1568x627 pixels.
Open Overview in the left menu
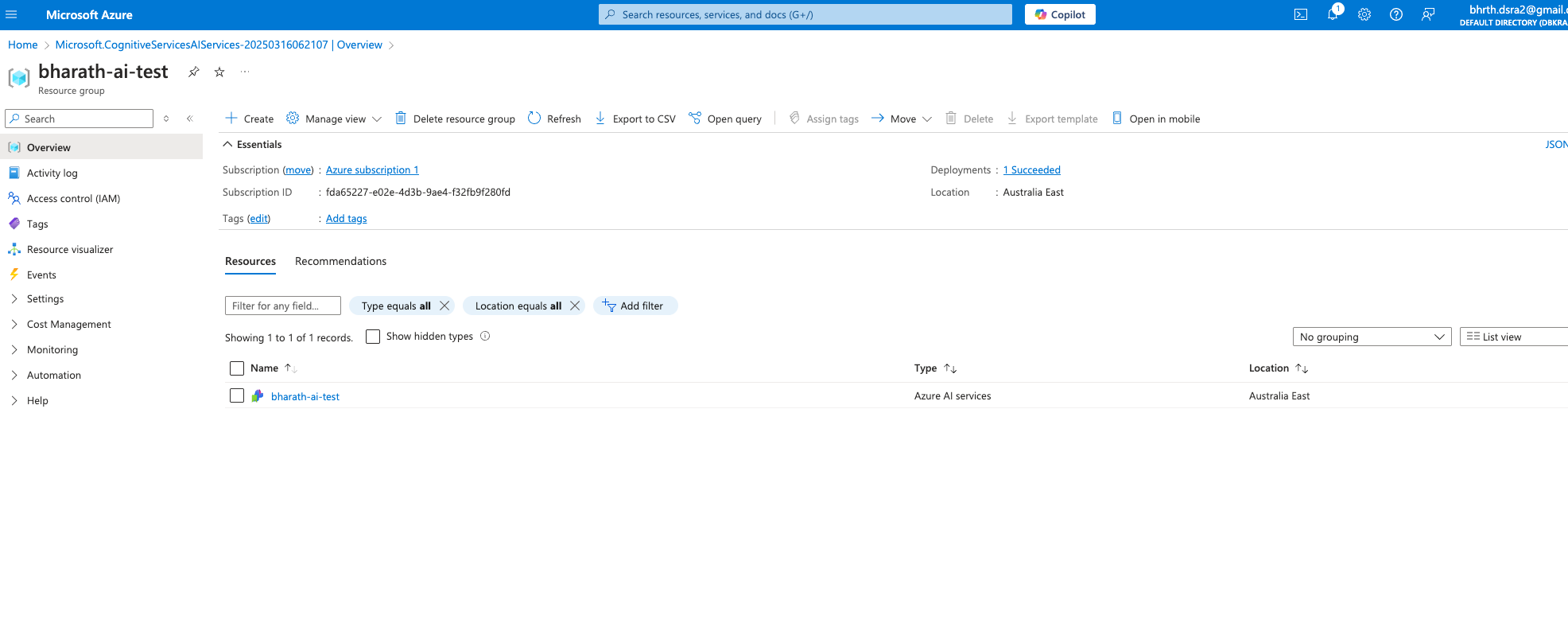[x=102, y=147]
